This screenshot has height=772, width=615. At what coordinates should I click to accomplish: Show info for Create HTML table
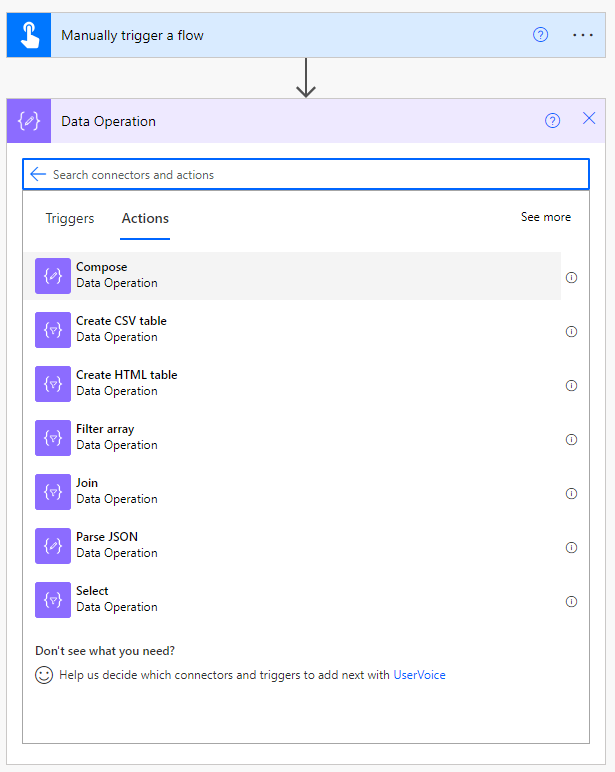(x=571, y=386)
